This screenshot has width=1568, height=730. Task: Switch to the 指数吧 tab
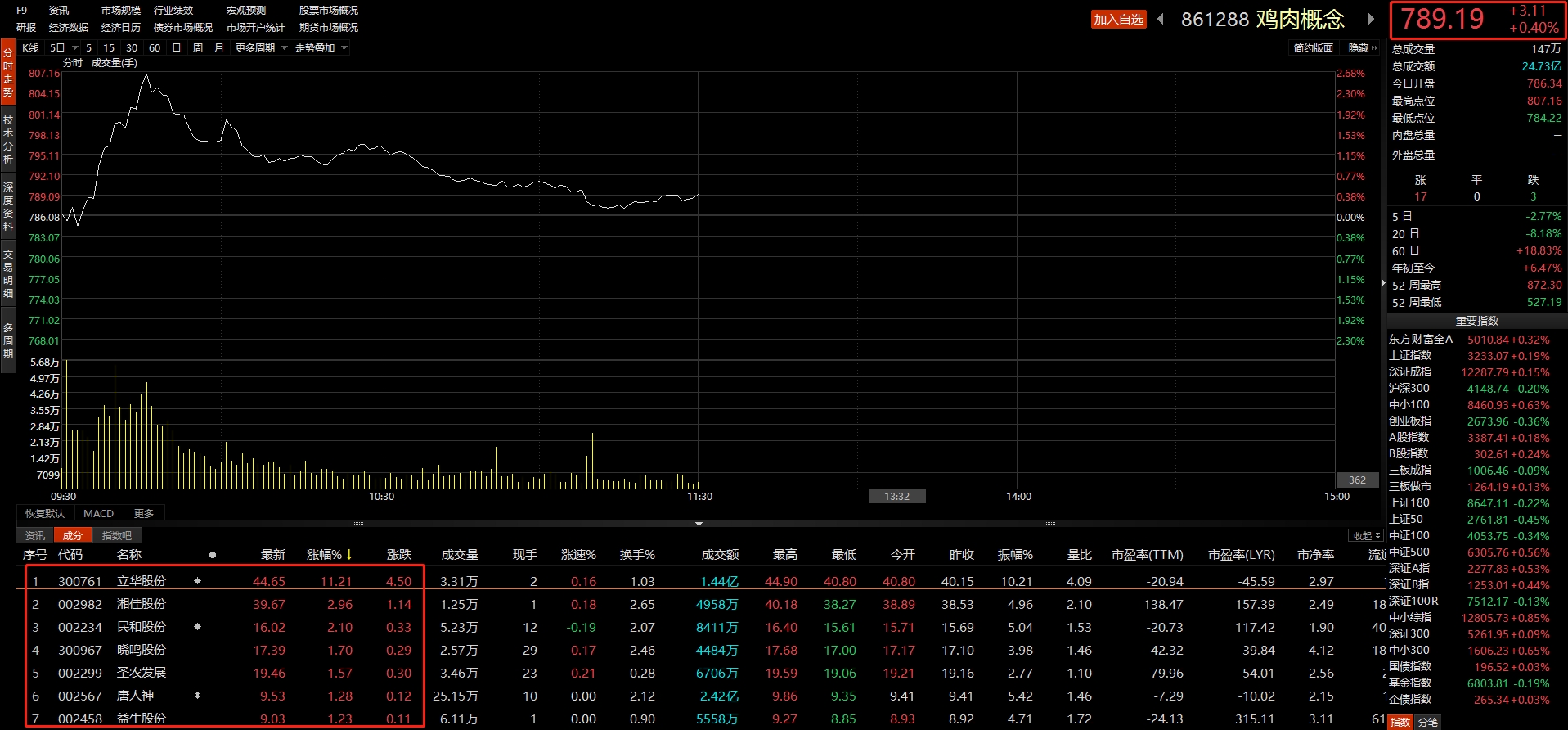(x=117, y=535)
